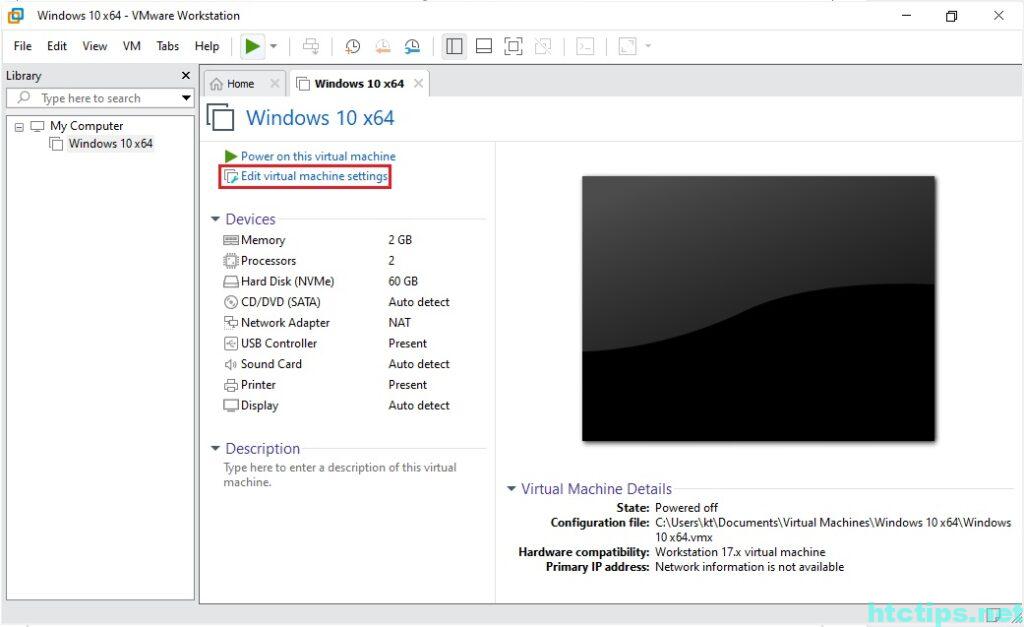
Task: Click the Network Adapter icon
Action: [x=231, y=323]
